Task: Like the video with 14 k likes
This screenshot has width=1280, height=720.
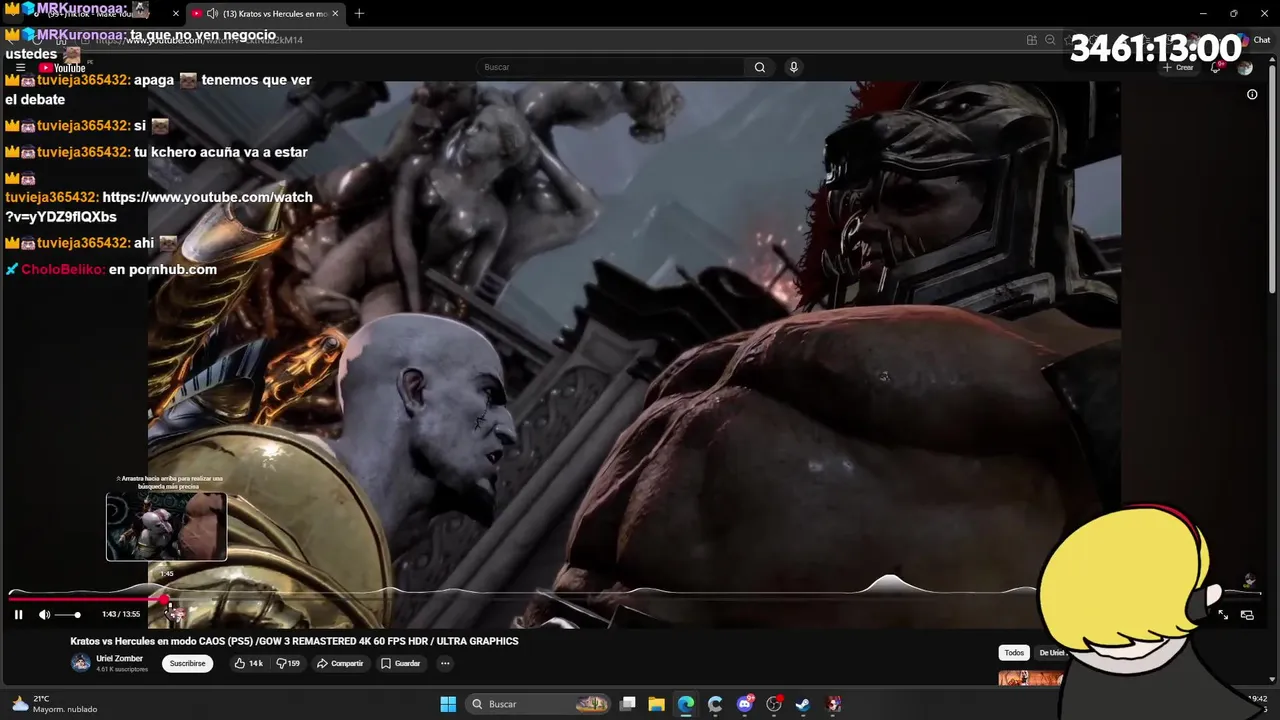Action: click(x=248, y=663)
